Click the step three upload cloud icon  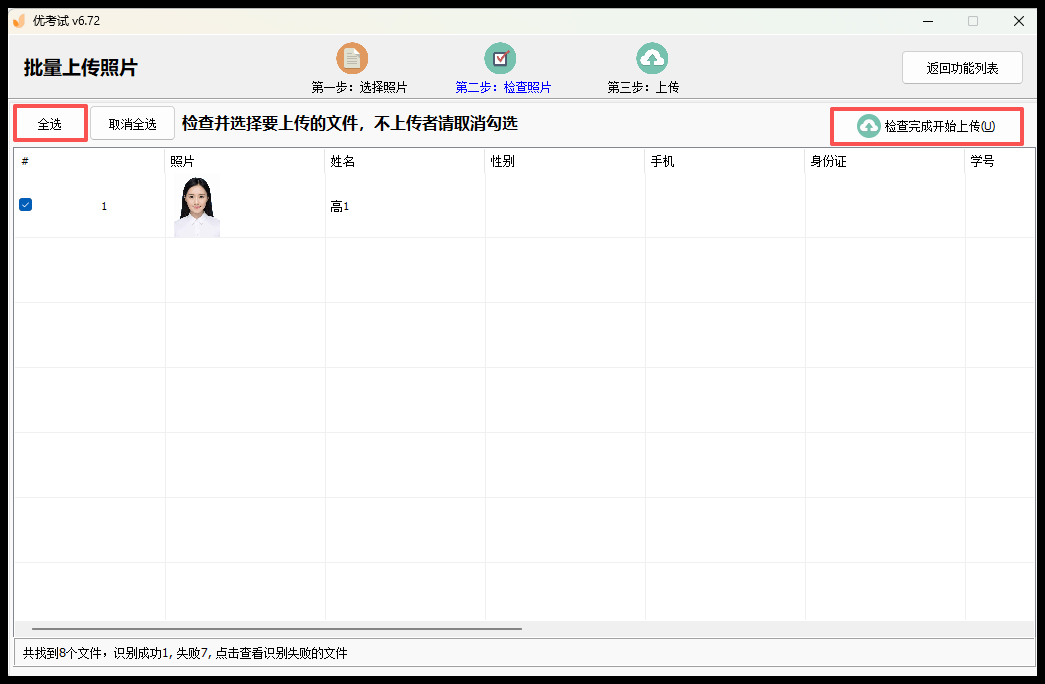652,59
